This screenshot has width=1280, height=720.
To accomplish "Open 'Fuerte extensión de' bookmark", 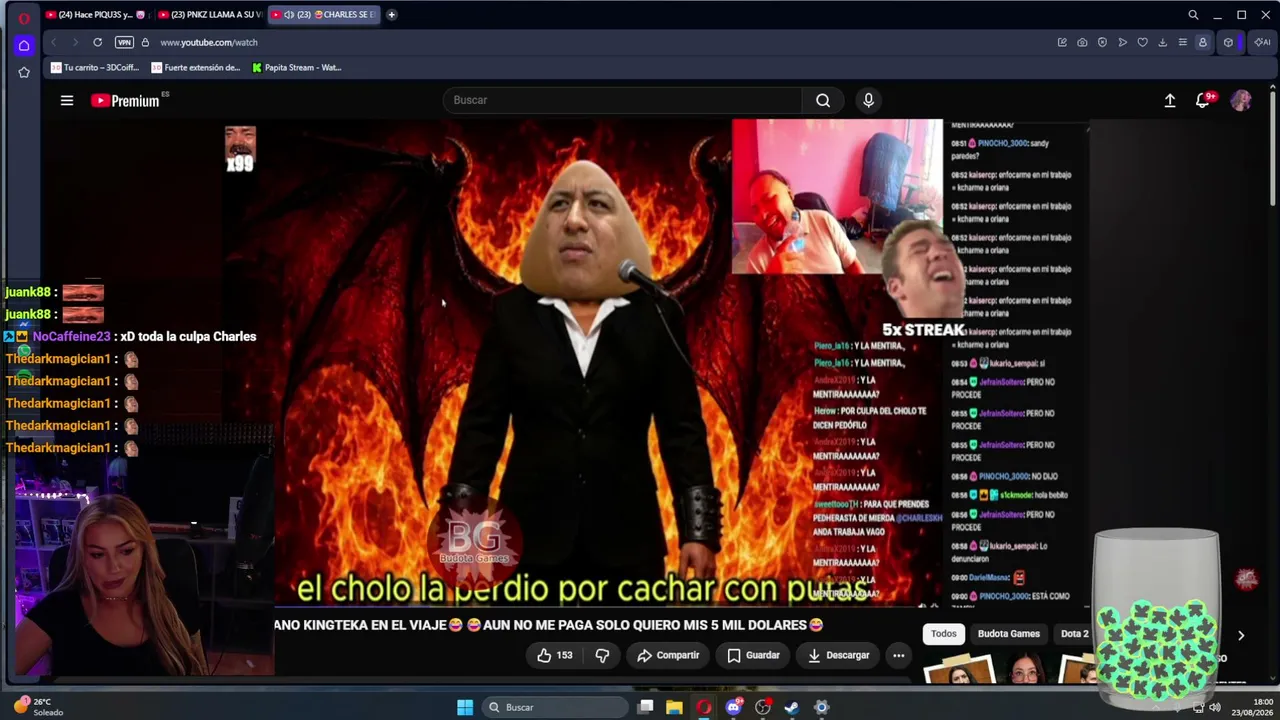I will tap(196, 67).
